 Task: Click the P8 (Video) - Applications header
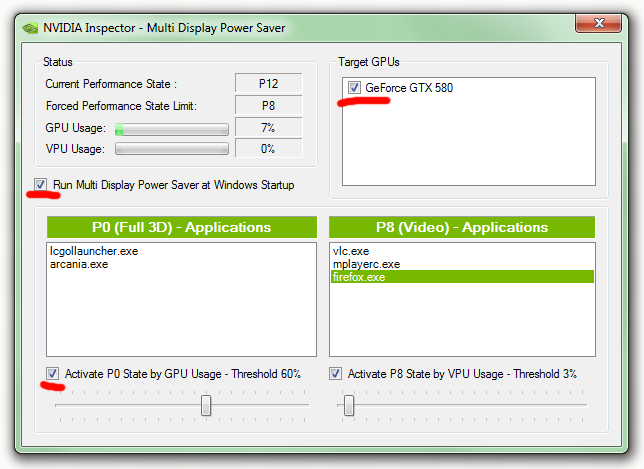click(462, 227)
